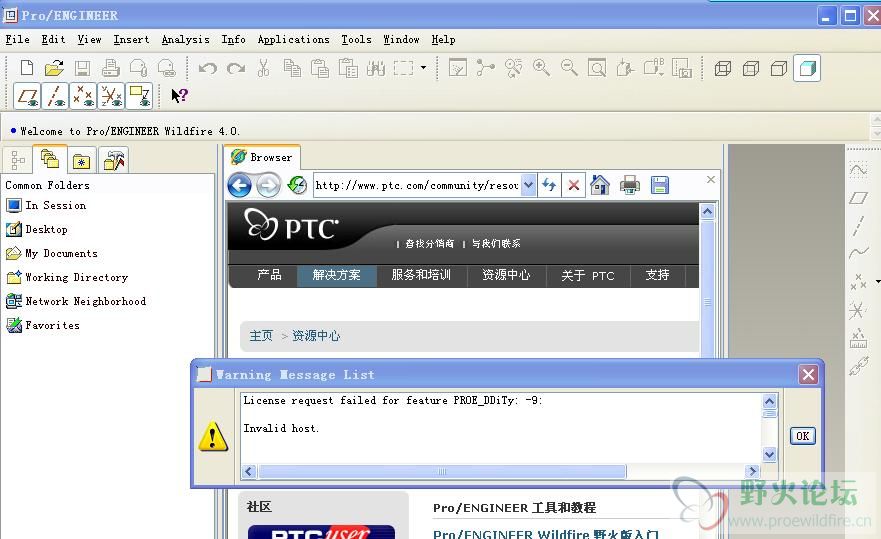This screenshot has height=539, width=881.
Task: Click the warning dialog horizontal scrollbar thumb
Action: pyautogui.click(x=442, y=472)
